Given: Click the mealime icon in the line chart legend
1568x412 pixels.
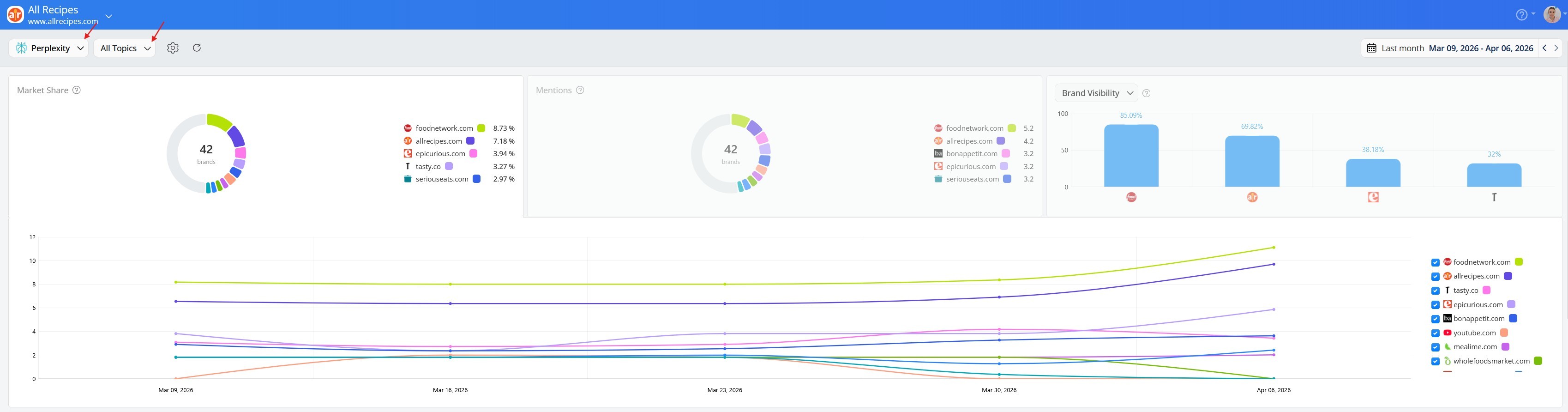Looking at the screenshot, I should click(1448, 347).
